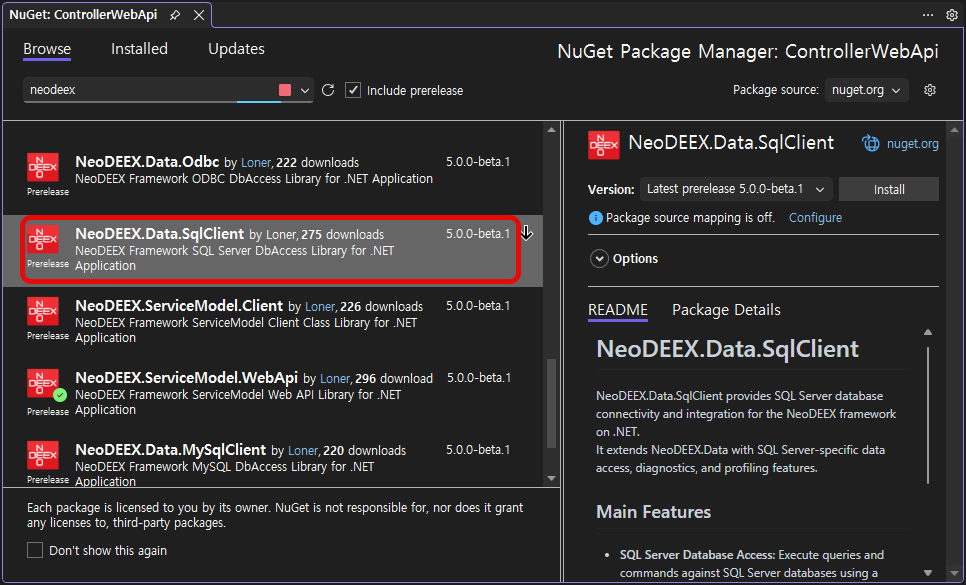
Task: Click the Configure link for source mapping
Action: click(x=815, y=217)
